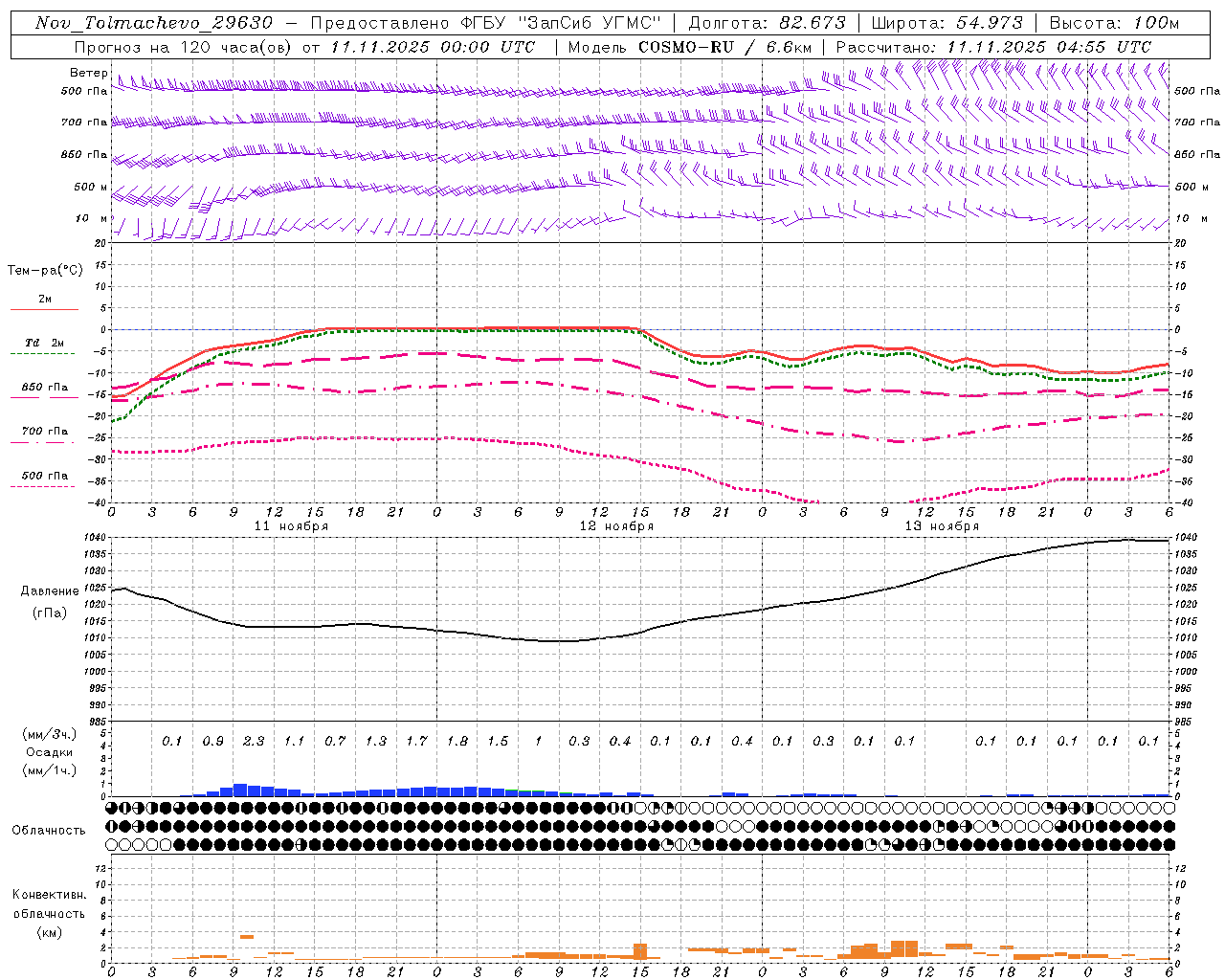Click the 1.5 precipitation value
This screenshot has height=980, width=1225.
tap(498, 741)
